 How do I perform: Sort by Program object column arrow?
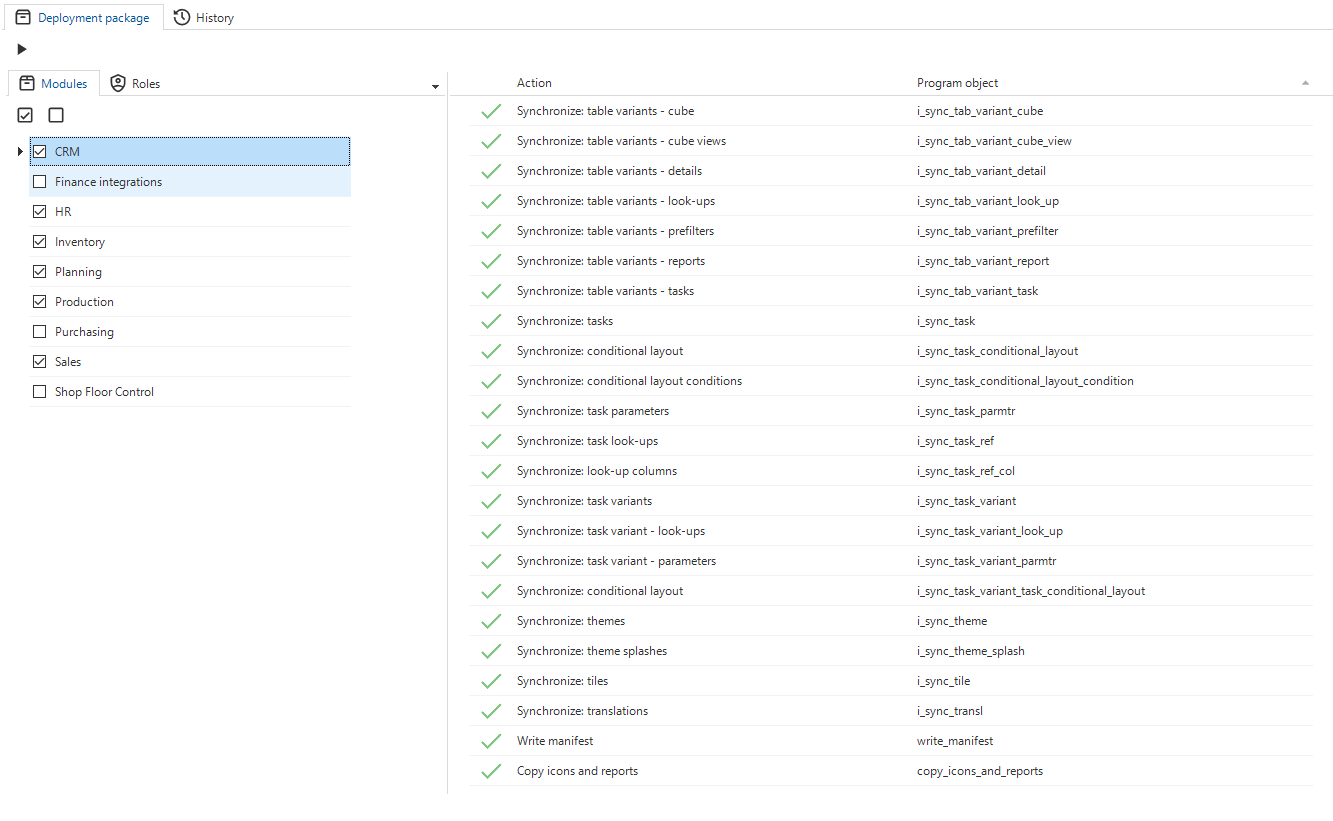click(1305, 83)
